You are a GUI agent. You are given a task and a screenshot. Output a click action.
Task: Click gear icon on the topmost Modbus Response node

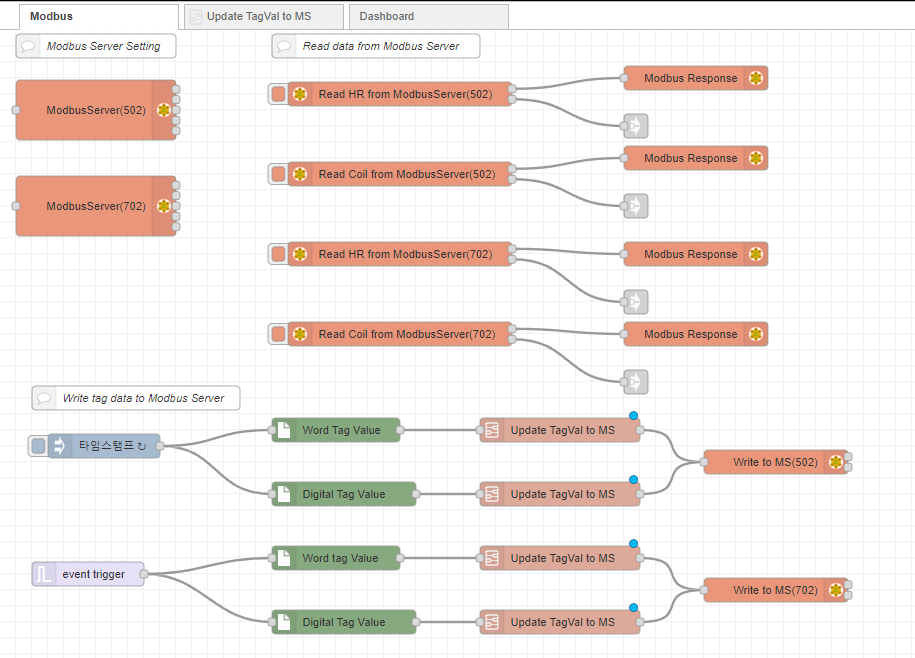pyautogui.click(x=756, y=78)
